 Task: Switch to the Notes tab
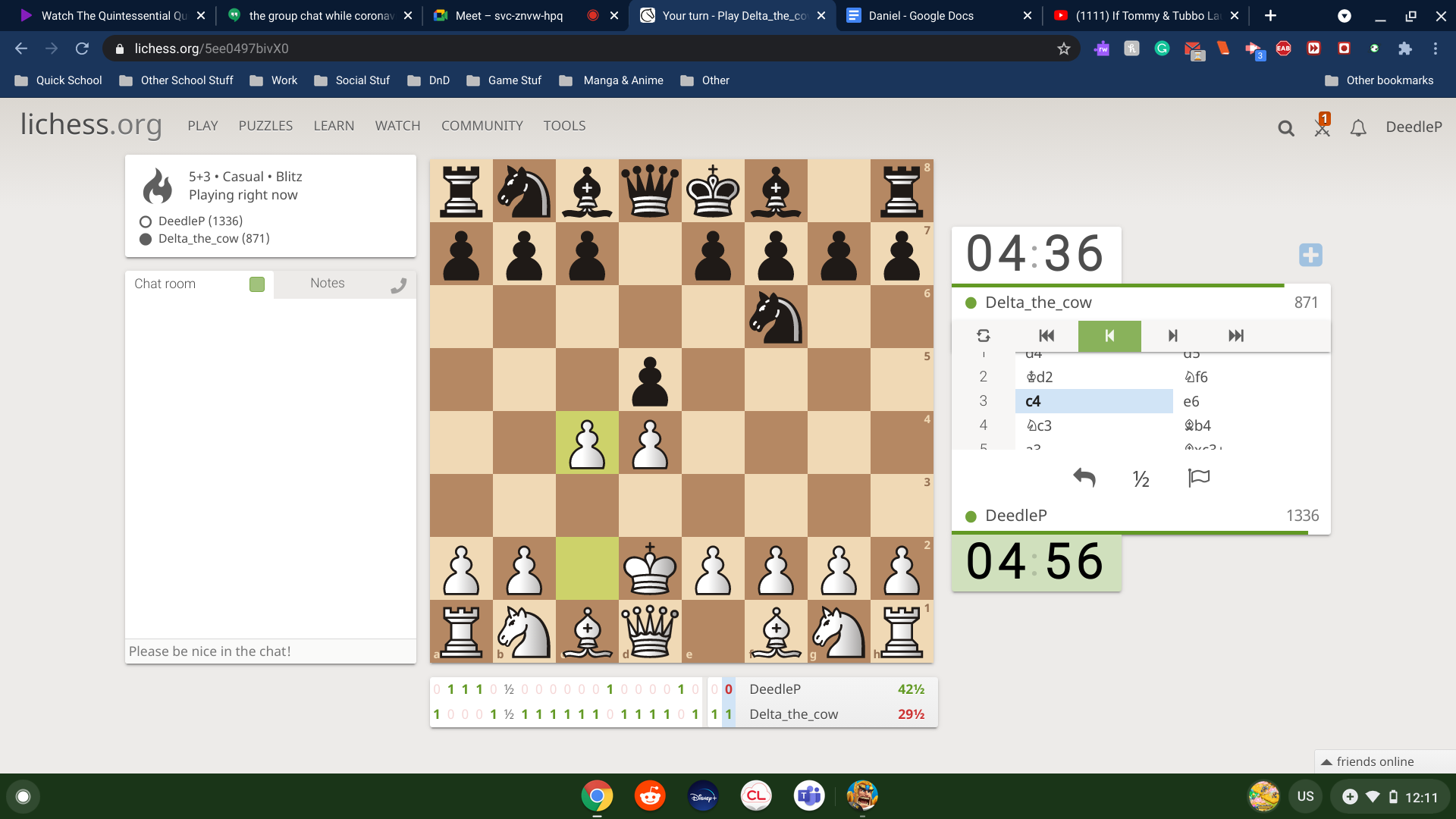[327, 283]
